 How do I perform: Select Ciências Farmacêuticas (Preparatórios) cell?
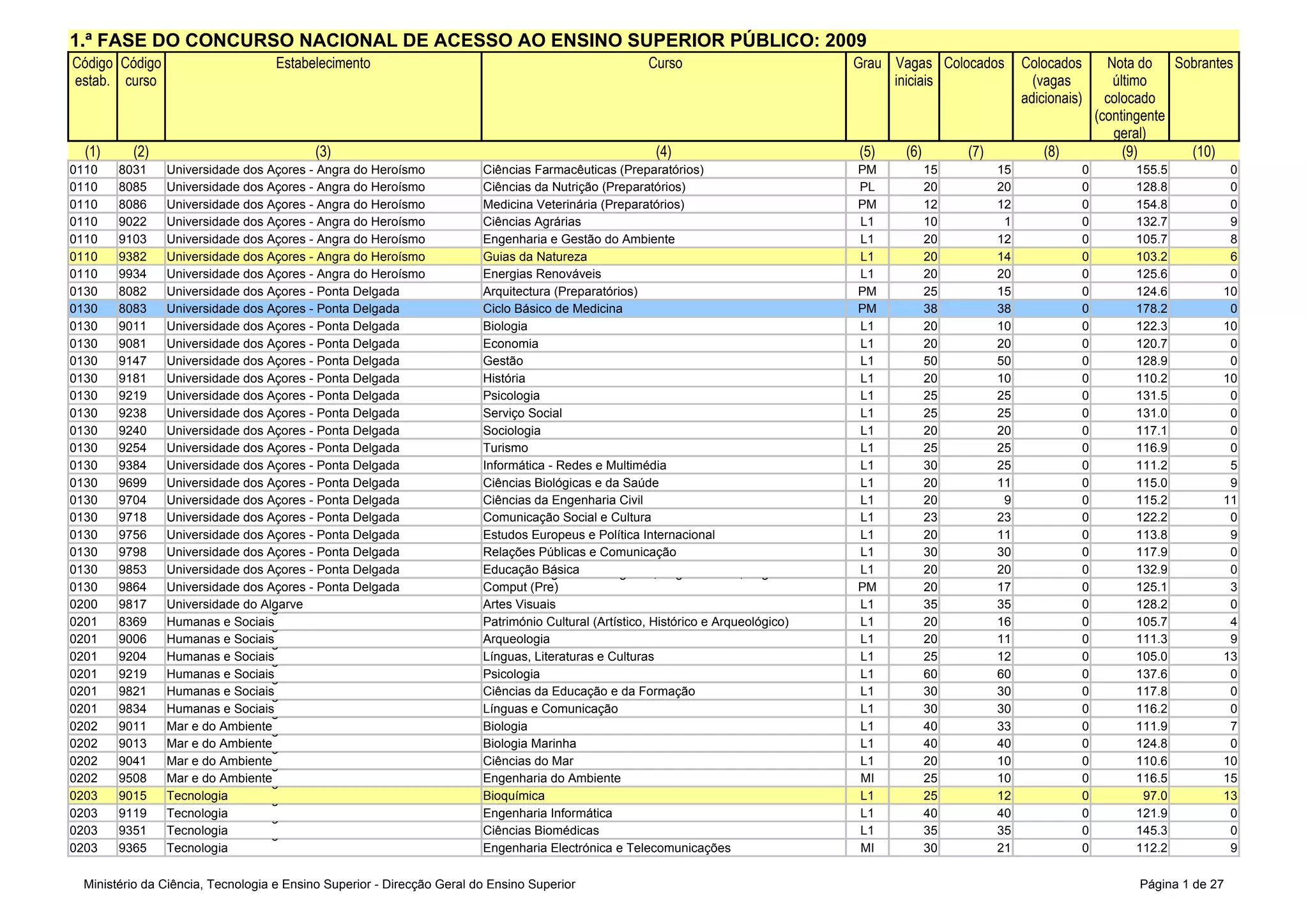pyautogui.click(x=593, y=170)
